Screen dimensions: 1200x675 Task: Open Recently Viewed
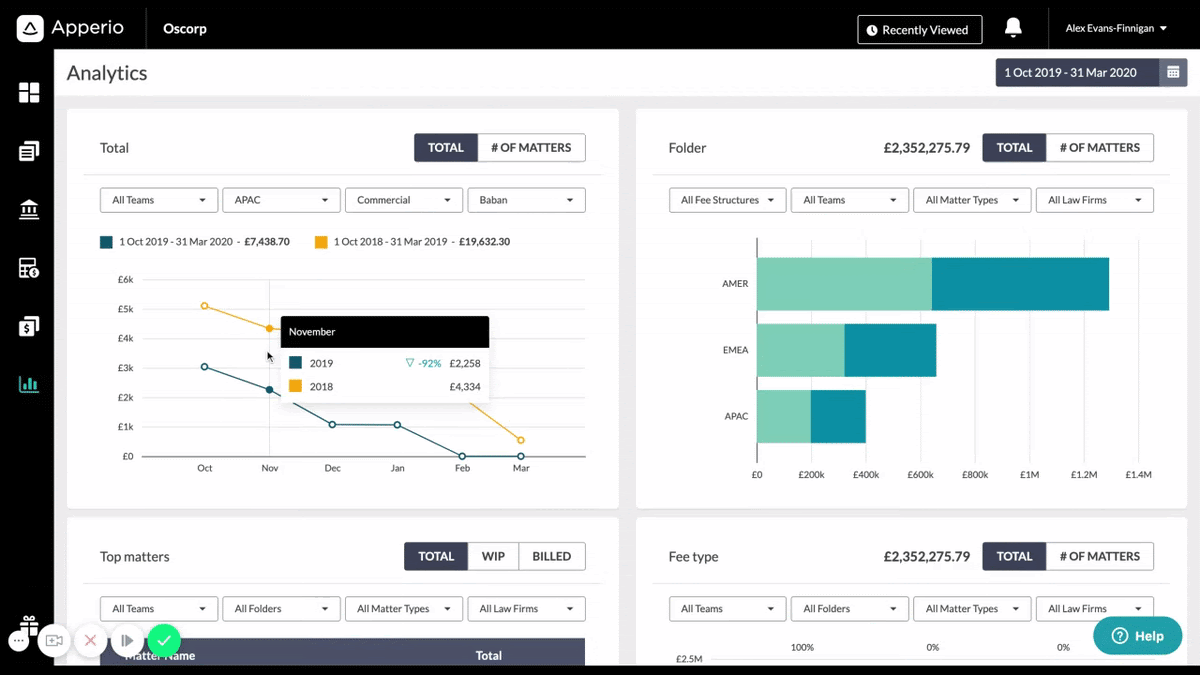point(919,30)
